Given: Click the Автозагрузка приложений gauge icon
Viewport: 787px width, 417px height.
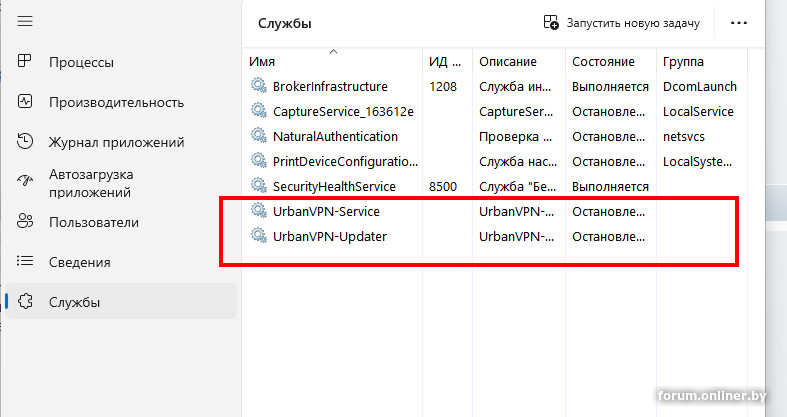Looking at the screenshot, I should [26, 181].
